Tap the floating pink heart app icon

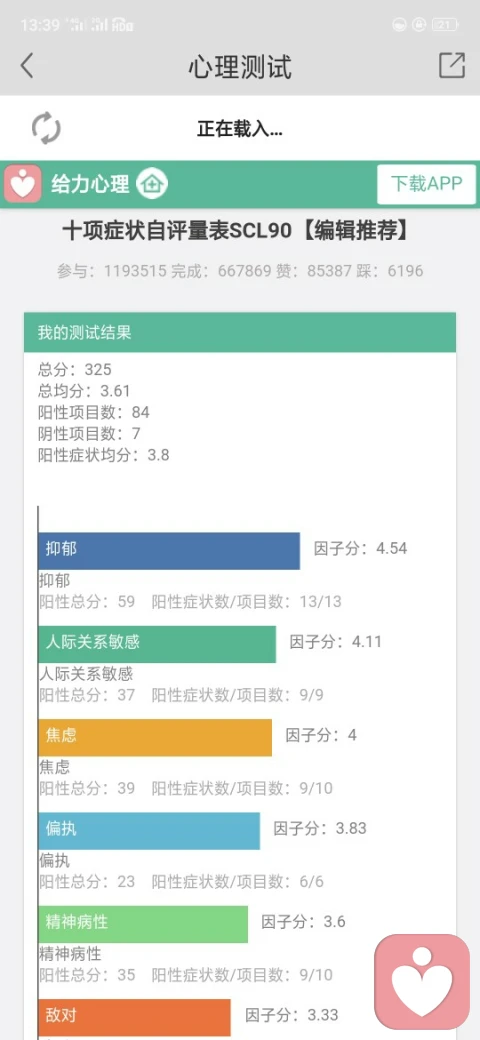coord(422,982)
